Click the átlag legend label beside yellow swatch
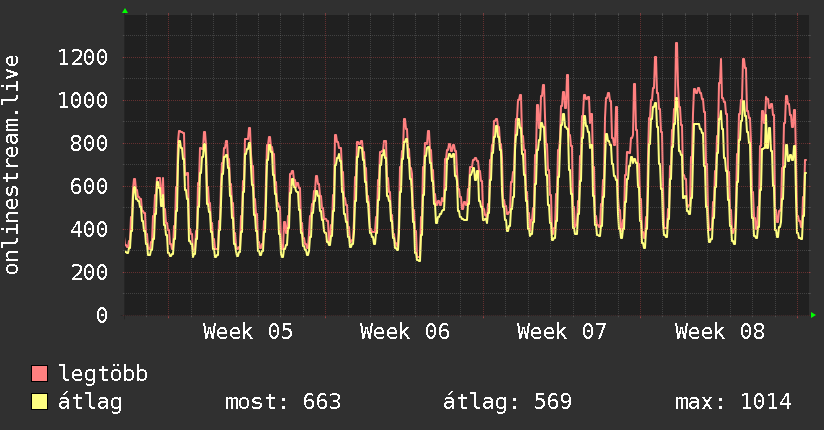Image resolution: width=824 pixels, height=430 pixels. tap(90, 402)
